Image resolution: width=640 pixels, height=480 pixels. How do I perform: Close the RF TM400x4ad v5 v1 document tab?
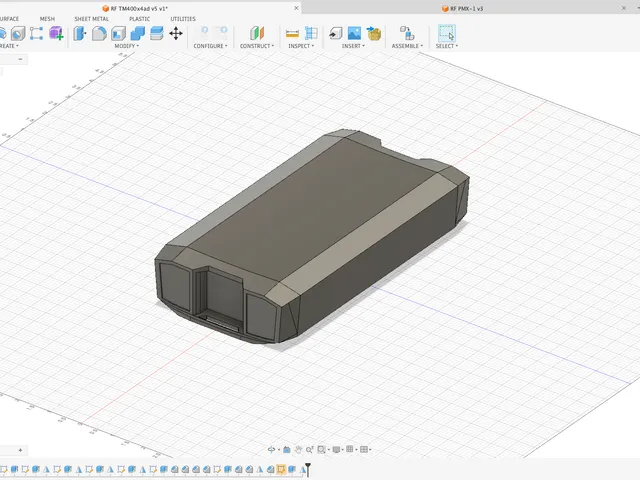(296, 8)
